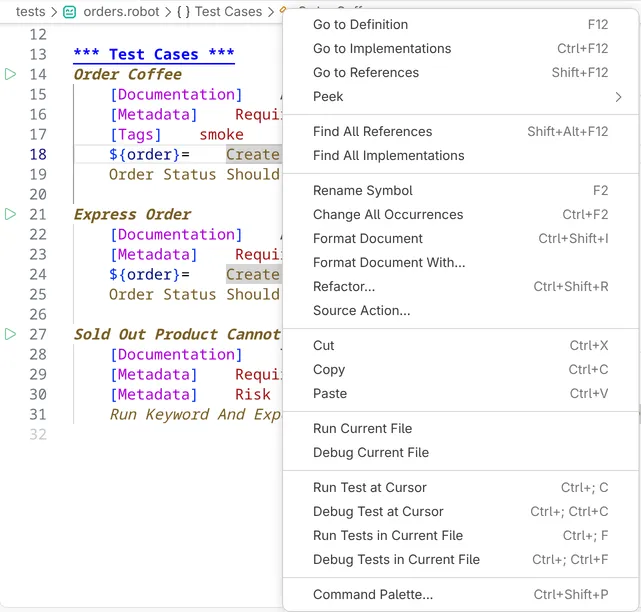Click the Express Order test name
Viewport: 641px width, 612px height.
point(132,214)
